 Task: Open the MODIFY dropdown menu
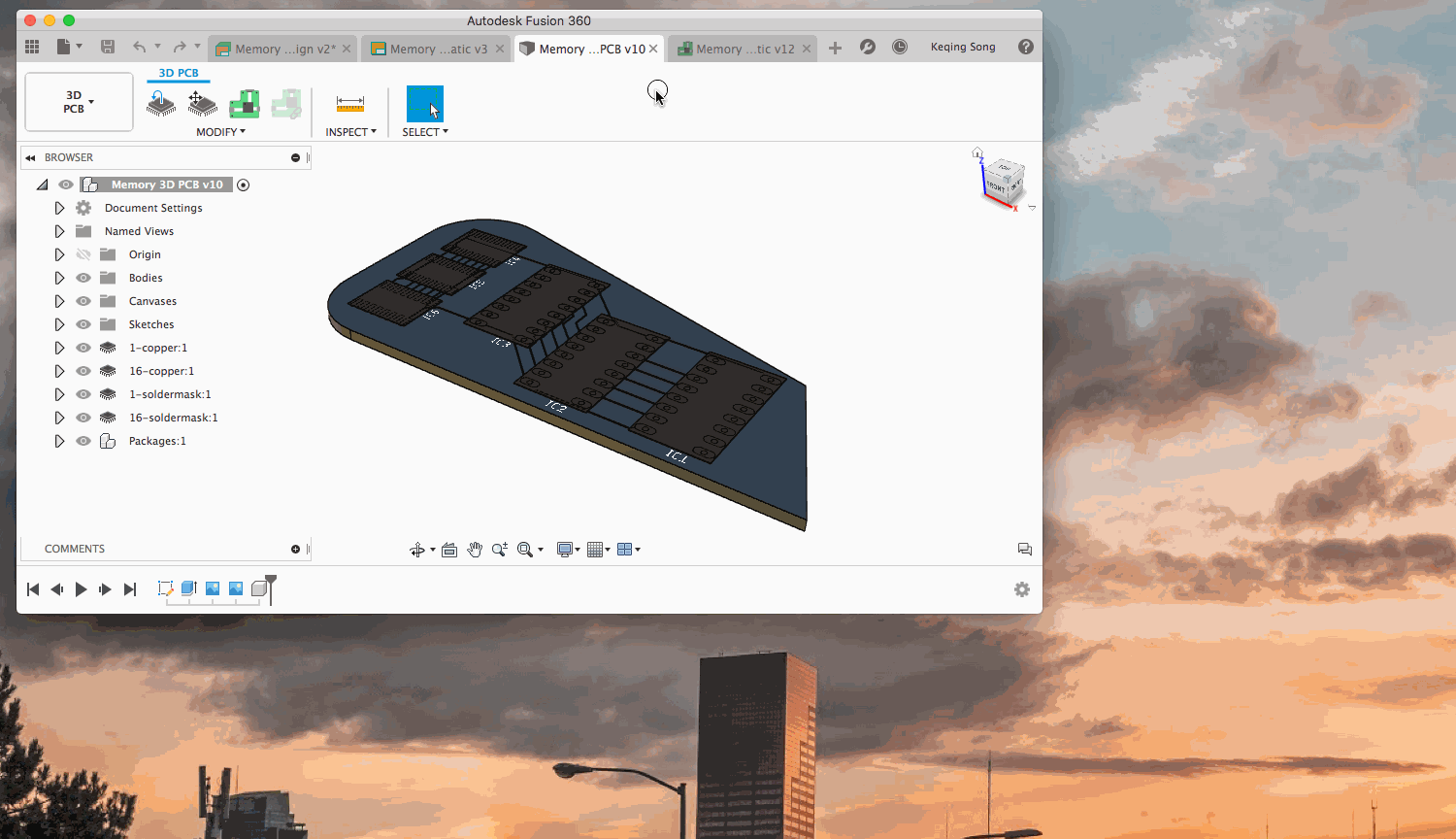click(220, 132)
